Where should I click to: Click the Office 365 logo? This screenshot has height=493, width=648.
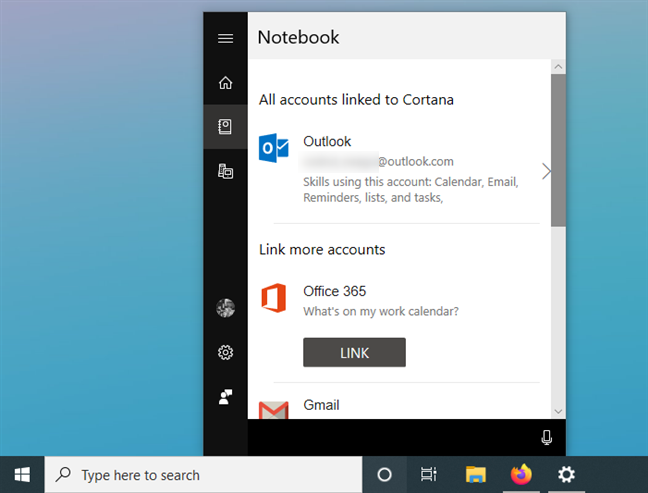[x=274, y=298]
